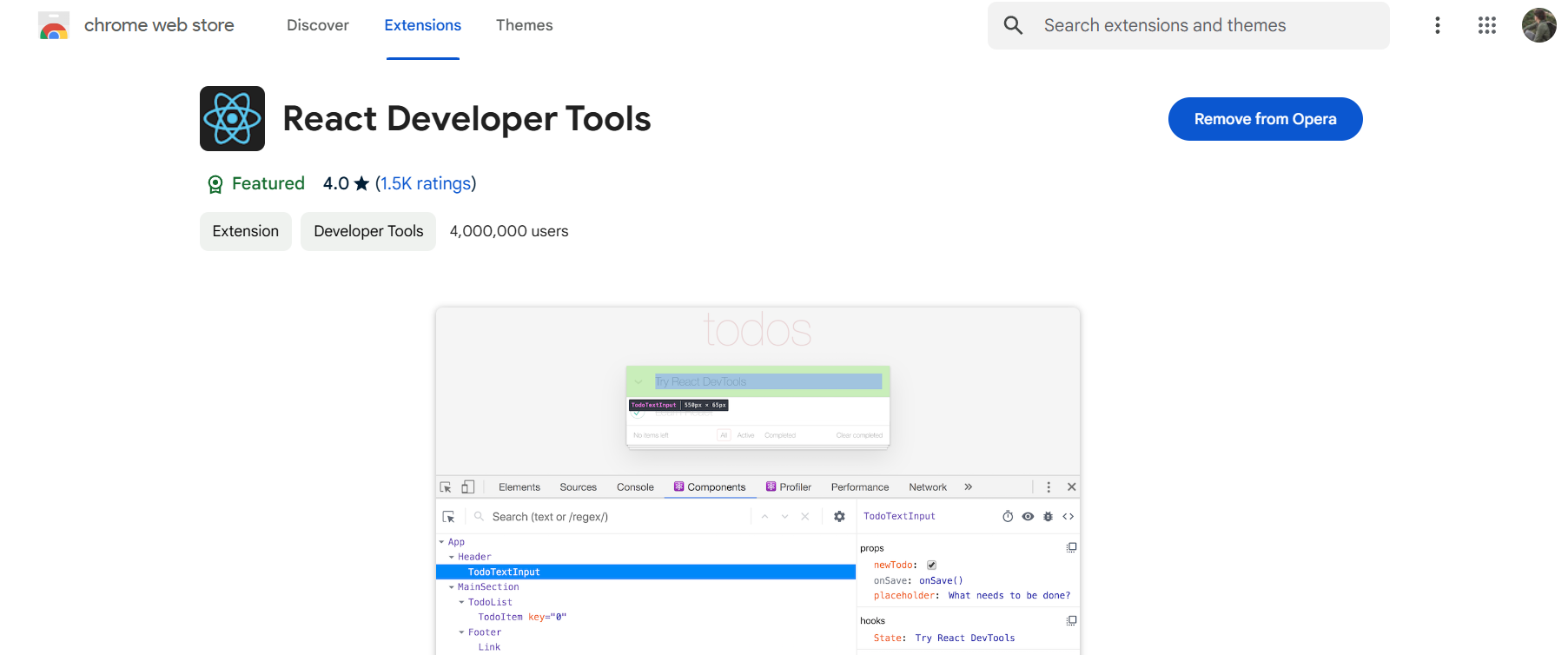1568x655 pixels.
Task: Open the components settings gear
Action: [x=839, y=517]
